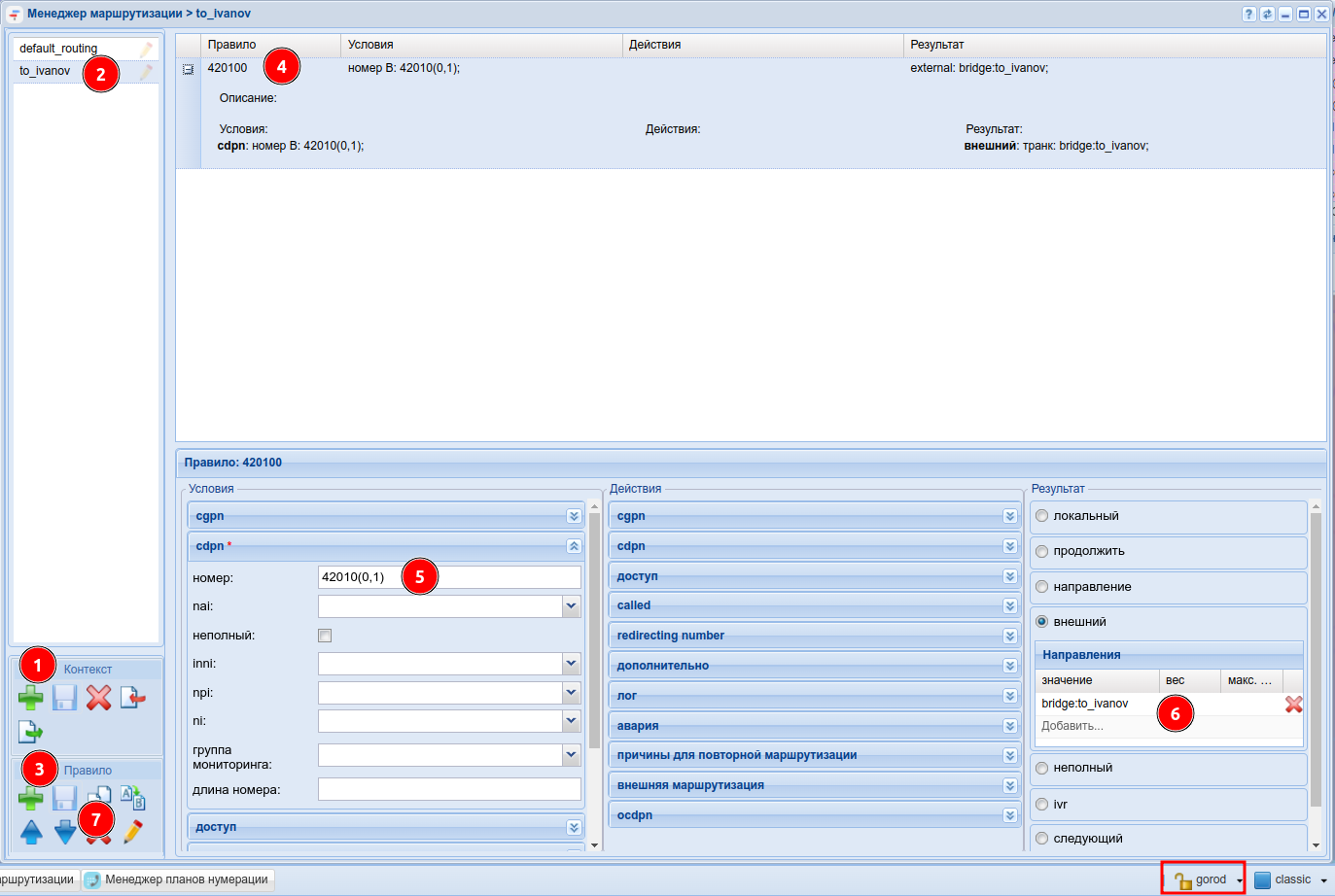Remove bridge:to_ivanov direction with red X
This screenshot has height=896, width=1335.
click(x=1293, y=705)
